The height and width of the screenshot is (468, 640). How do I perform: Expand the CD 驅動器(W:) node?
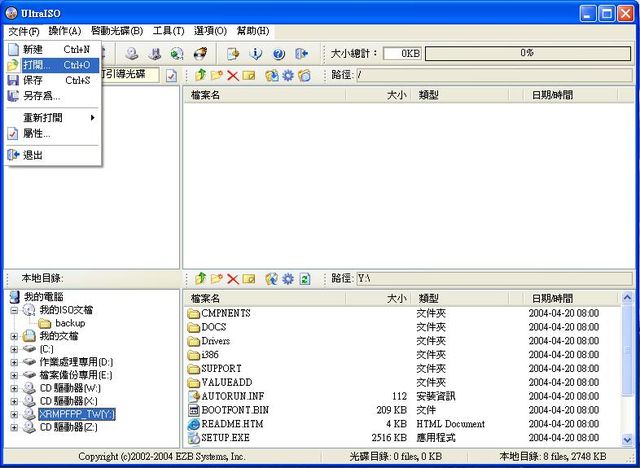tap(14, 388)
